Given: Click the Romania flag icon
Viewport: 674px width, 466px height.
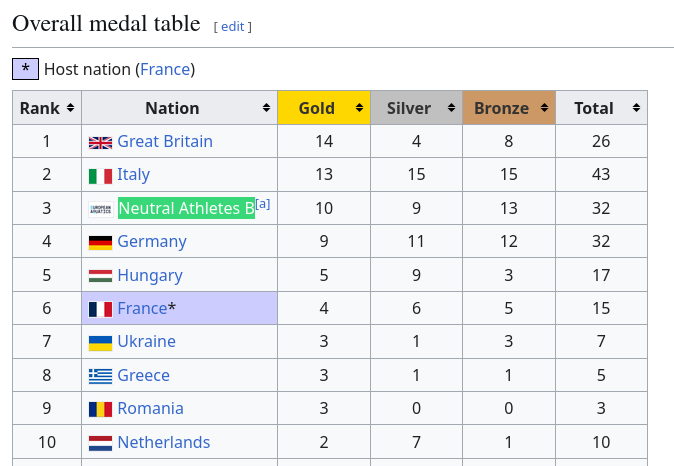Looking at the screenshot, I should pyautogui.click(x=100, y=409).
